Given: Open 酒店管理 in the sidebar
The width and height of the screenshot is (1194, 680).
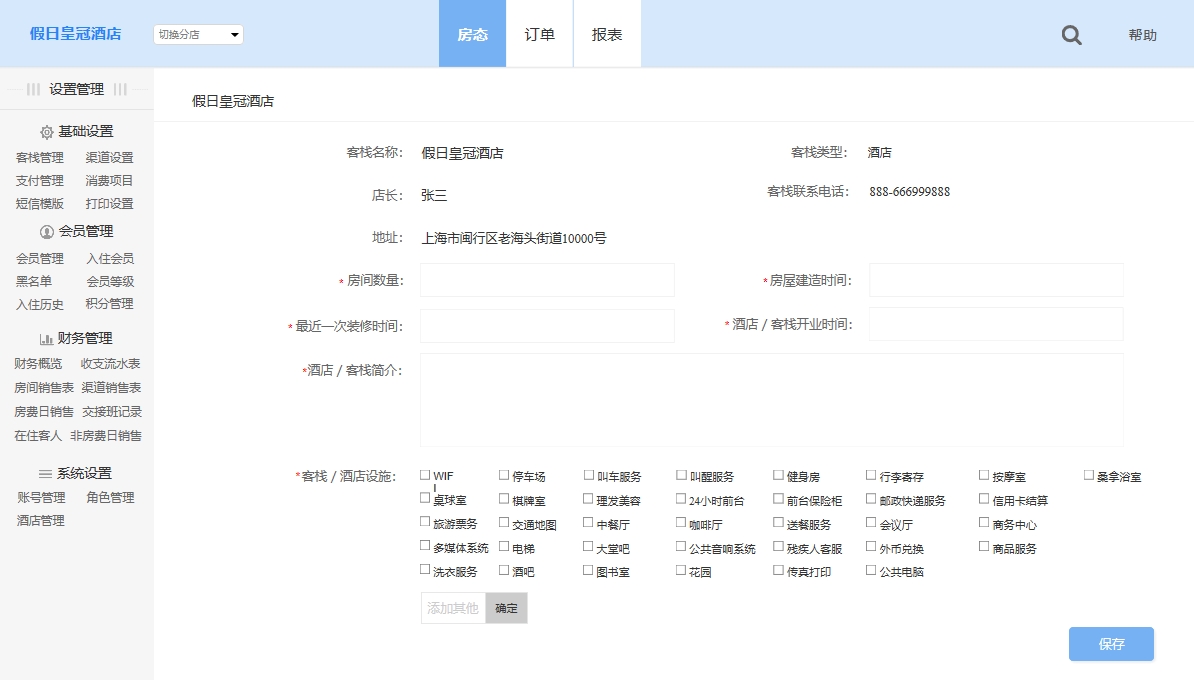Looking at the screenshot, I should pos(40,520).
